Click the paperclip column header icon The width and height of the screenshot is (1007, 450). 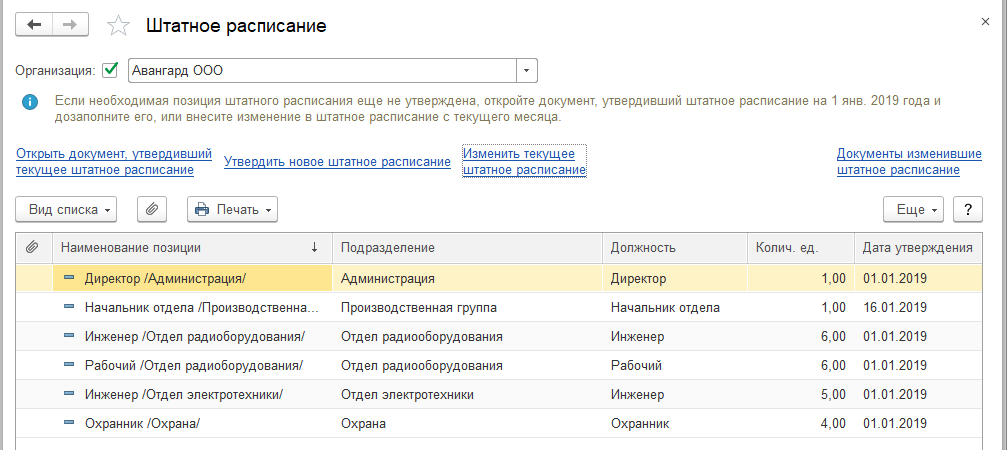coord(32,247)
